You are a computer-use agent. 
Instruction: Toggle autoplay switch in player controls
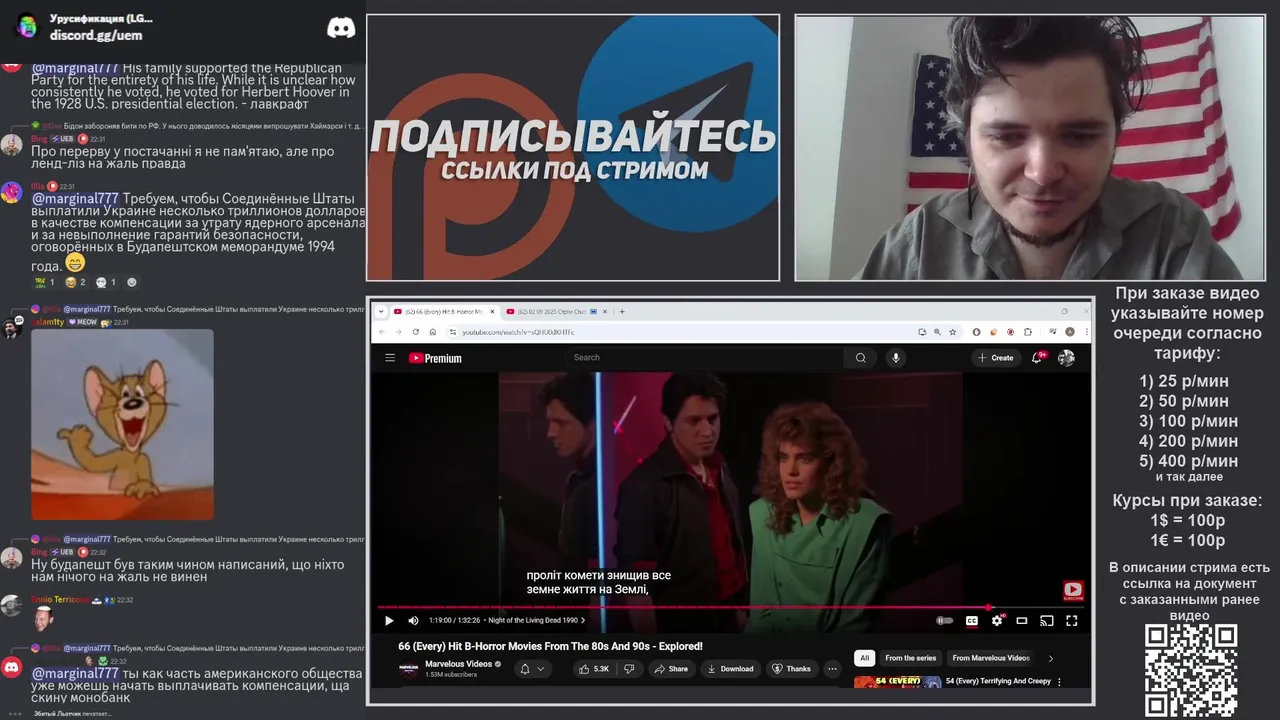pyautogui.click(x=944, y=621)
